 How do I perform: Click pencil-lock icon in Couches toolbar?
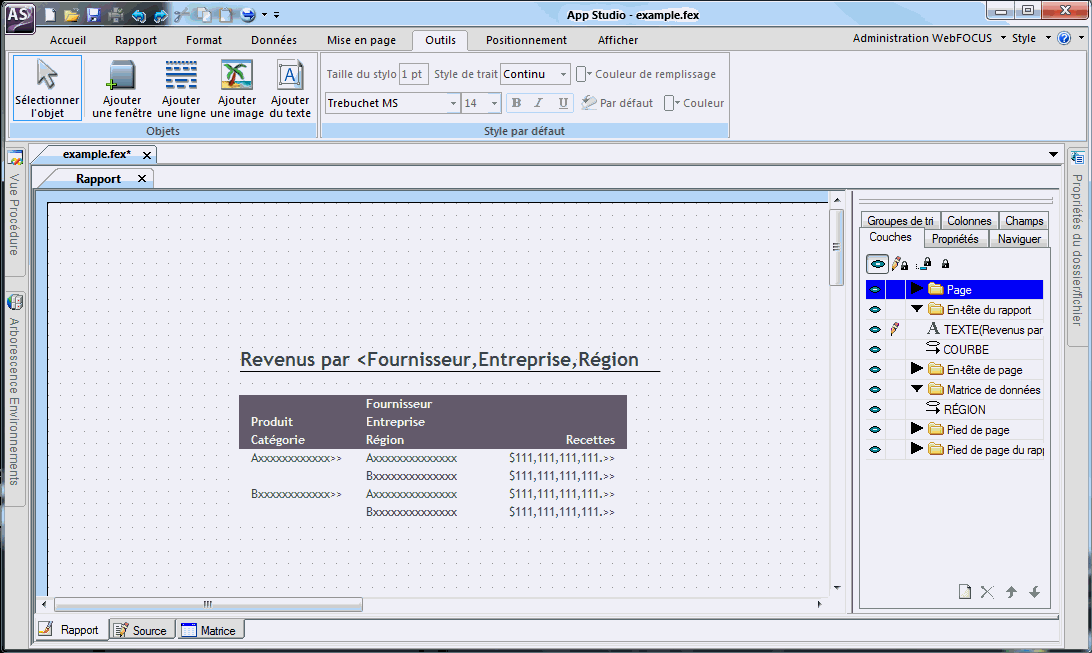pyautogui.click(x=900, y=264)
